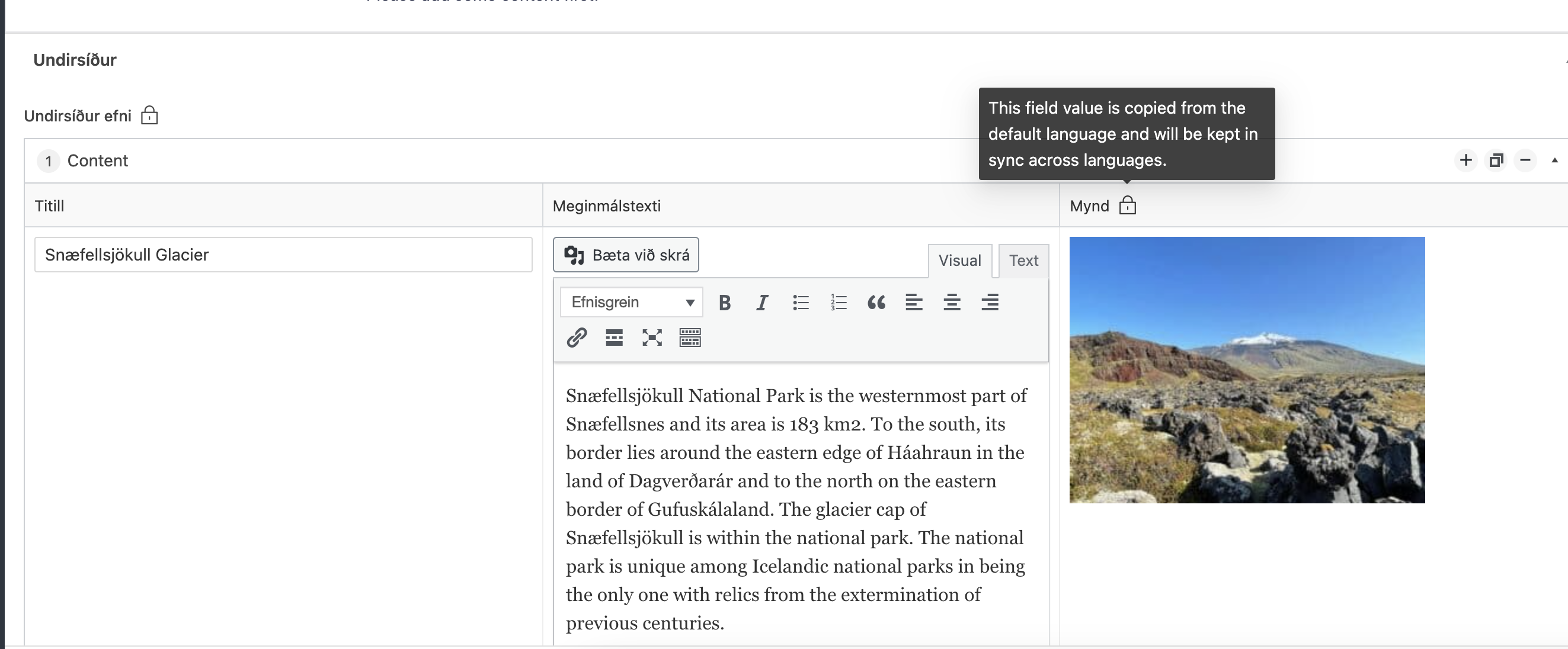Screen dimensions: 1568x649
Task: Insert a numbered list
Action: (x=838, y=303)
